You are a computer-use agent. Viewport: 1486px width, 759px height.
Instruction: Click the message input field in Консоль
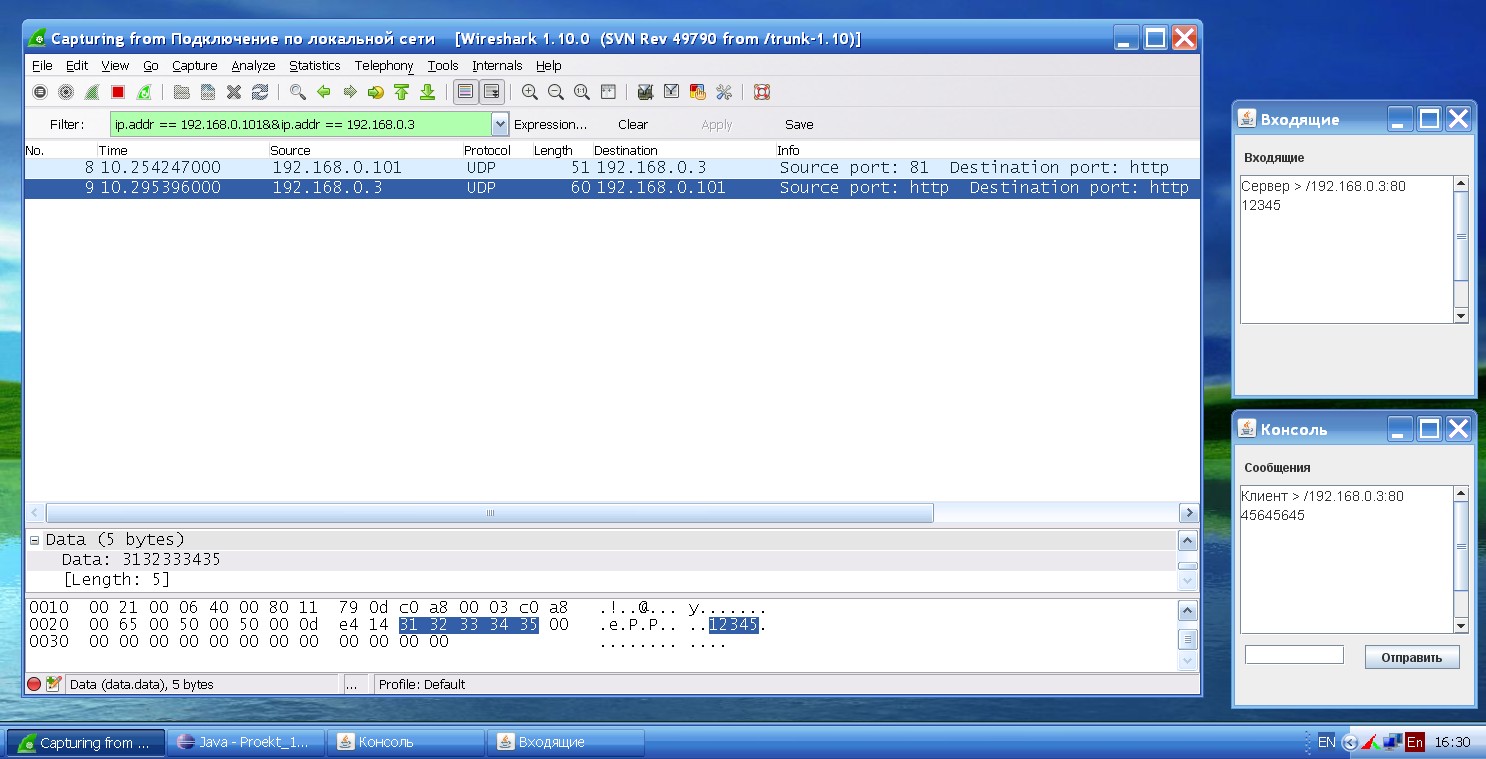coord(1294,655)
